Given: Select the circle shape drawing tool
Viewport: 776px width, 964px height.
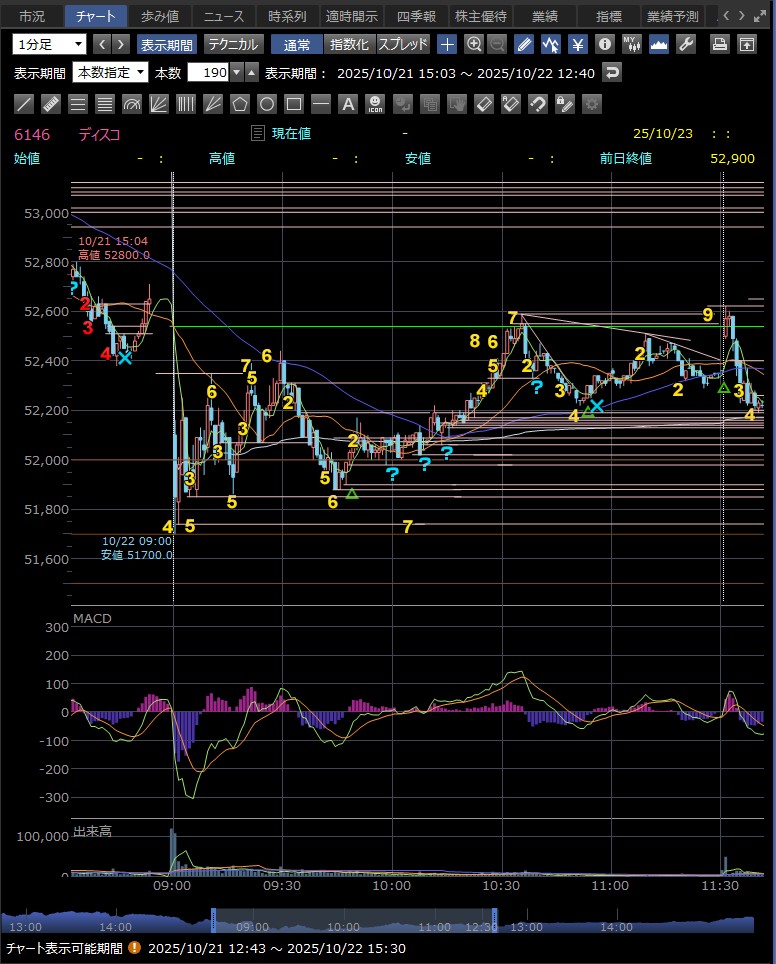Looking at the screenshot, I should pyautogui.click(x=267, y=104).
